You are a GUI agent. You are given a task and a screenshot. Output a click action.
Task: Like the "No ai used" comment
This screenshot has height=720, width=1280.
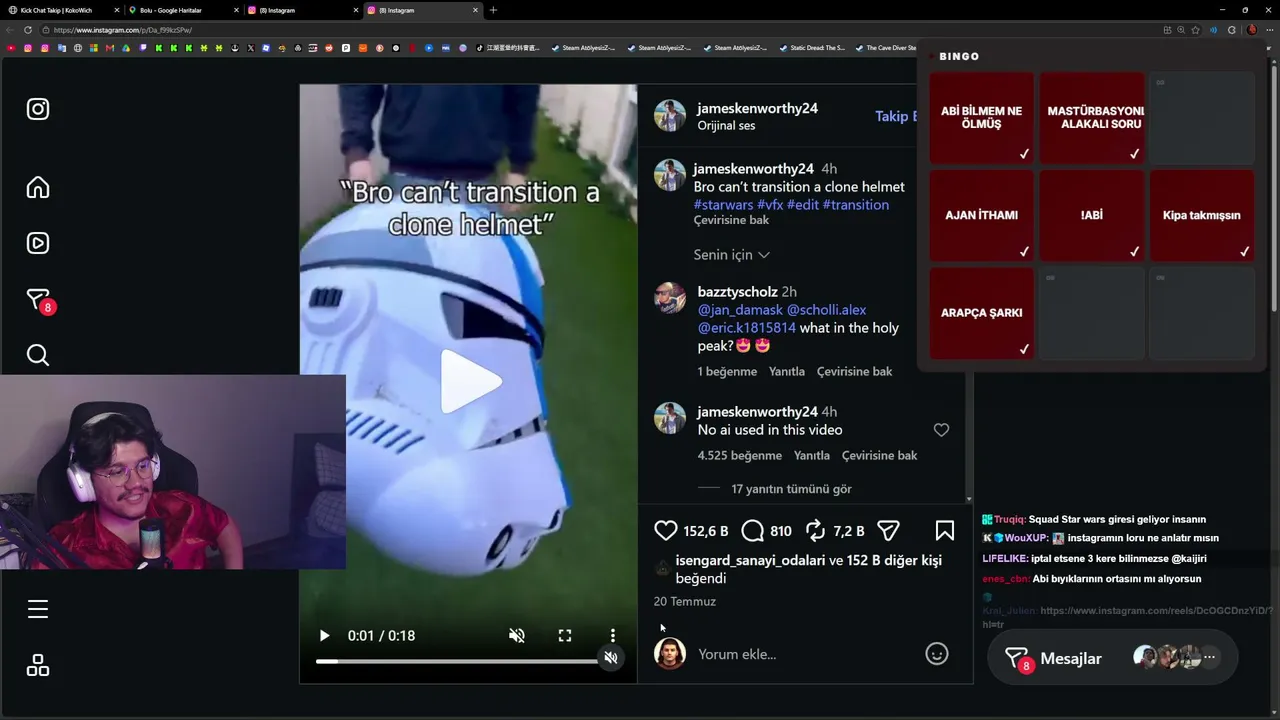pyautogui.click(x=941, y=430)
